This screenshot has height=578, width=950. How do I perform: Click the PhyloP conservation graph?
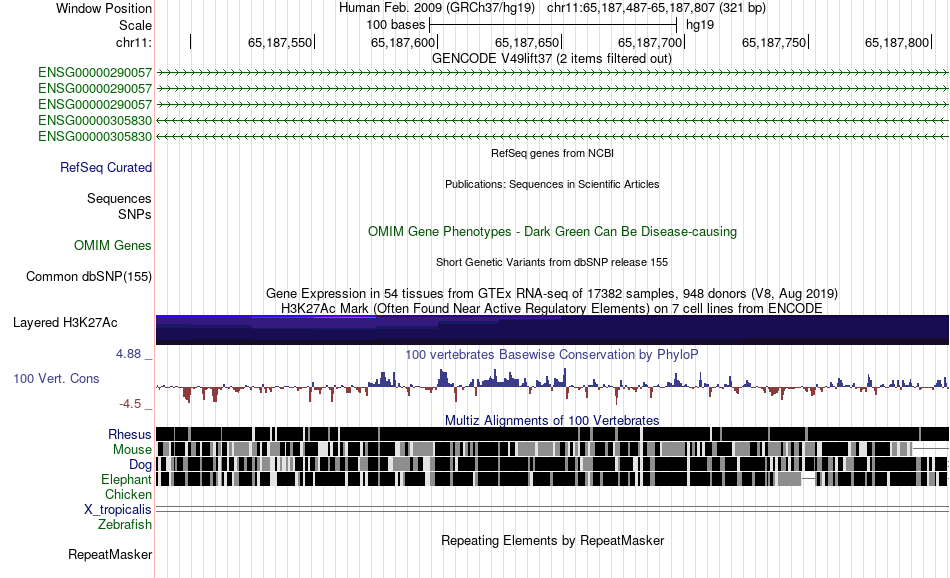(552, 385)
